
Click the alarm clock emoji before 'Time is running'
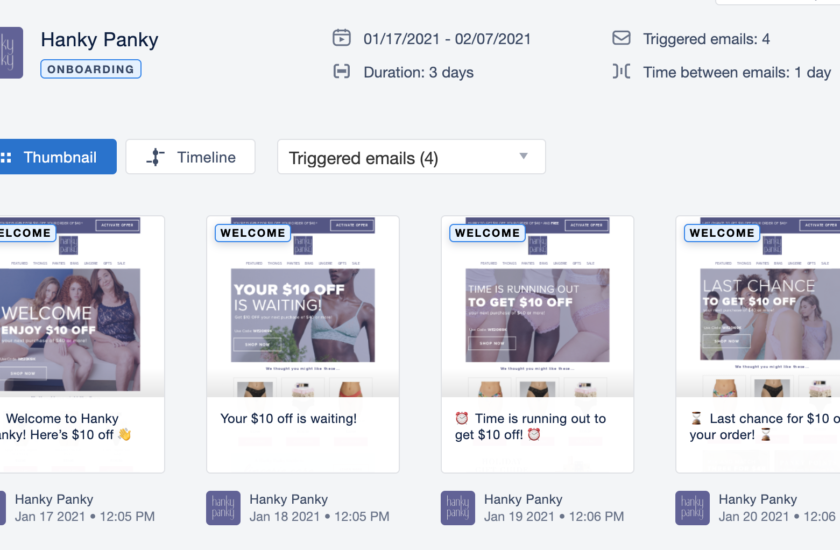coord(461,418)
